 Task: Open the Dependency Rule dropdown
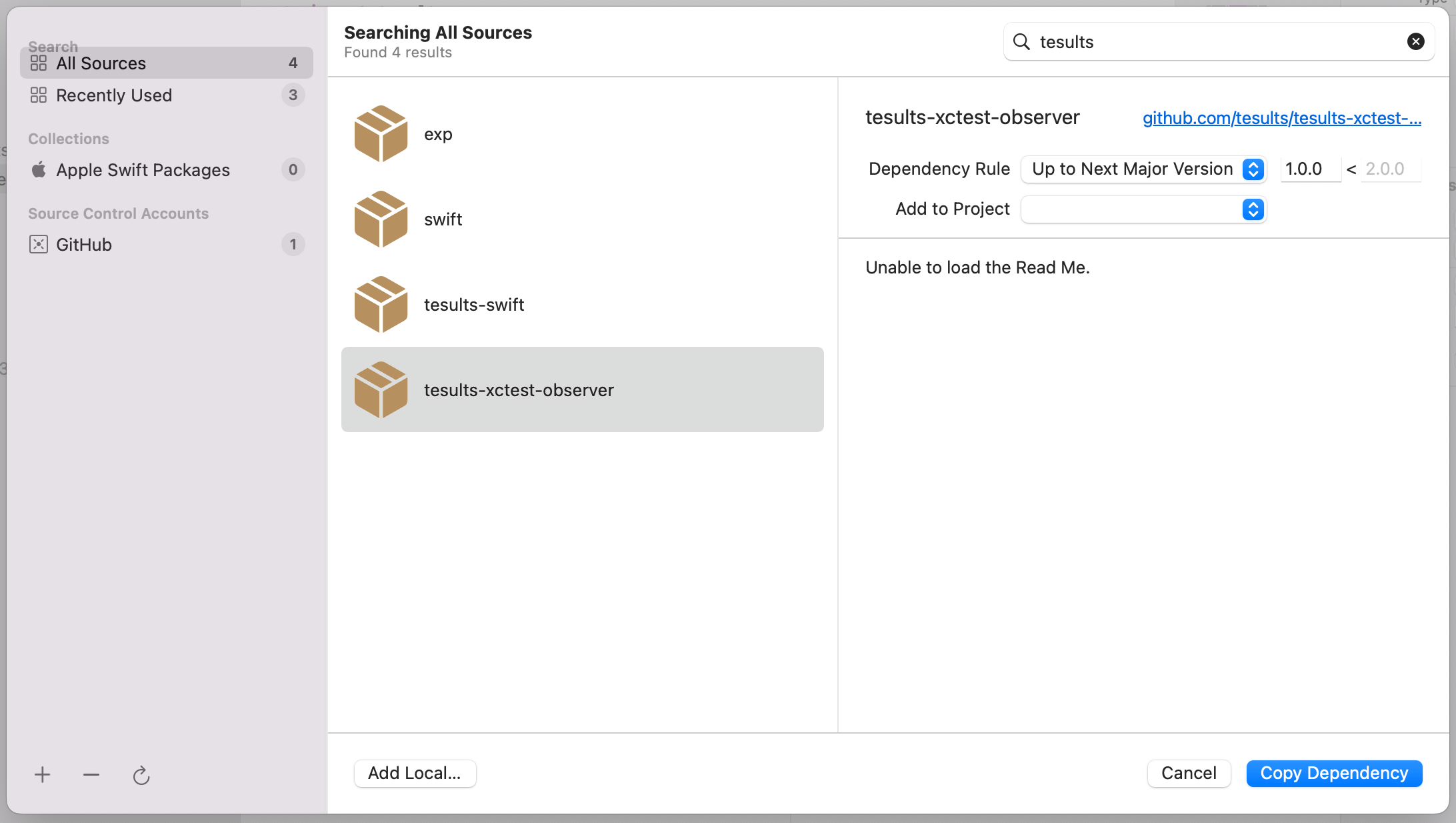pyautogui.click(x=1143, y=169)
